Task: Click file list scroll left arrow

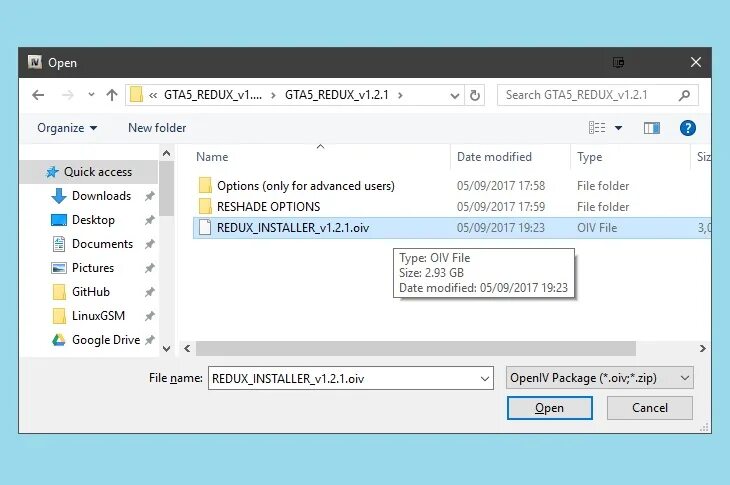Action: [x=187, y=349]
